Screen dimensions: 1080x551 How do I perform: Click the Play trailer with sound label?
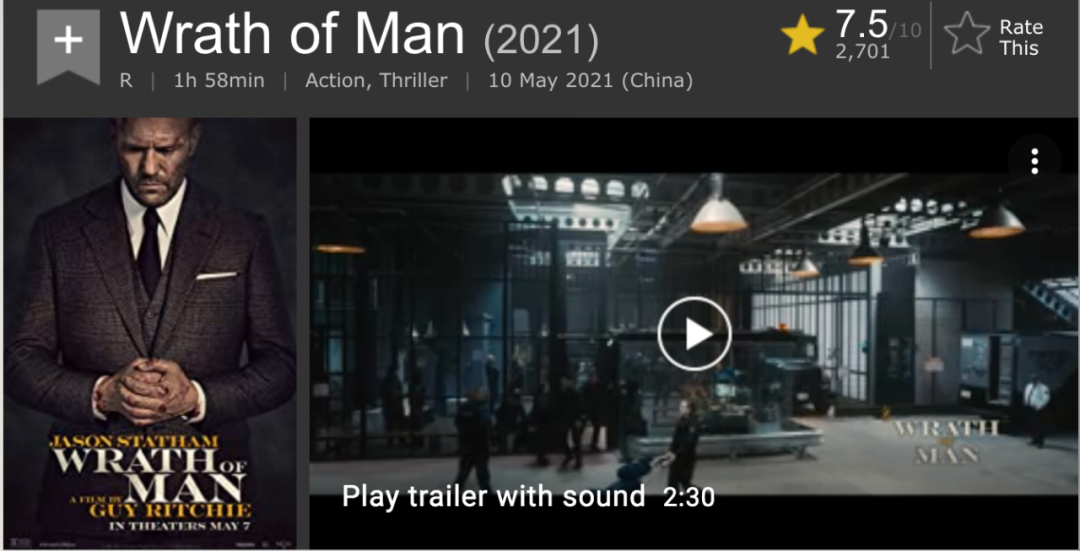point(493,497)
